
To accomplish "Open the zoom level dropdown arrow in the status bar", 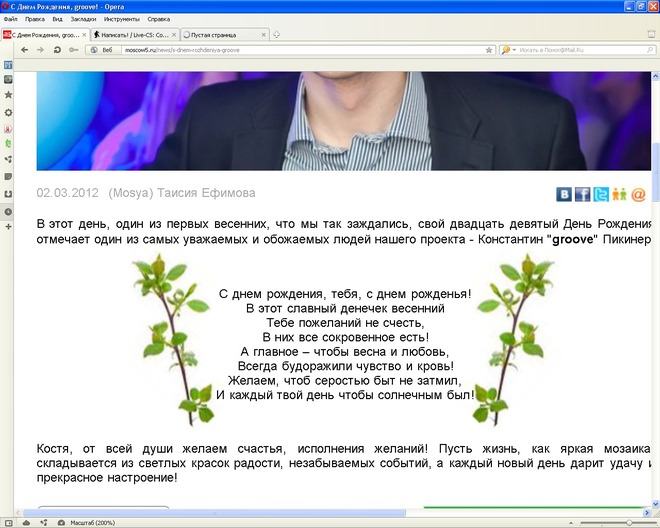I will coord(570,523).
